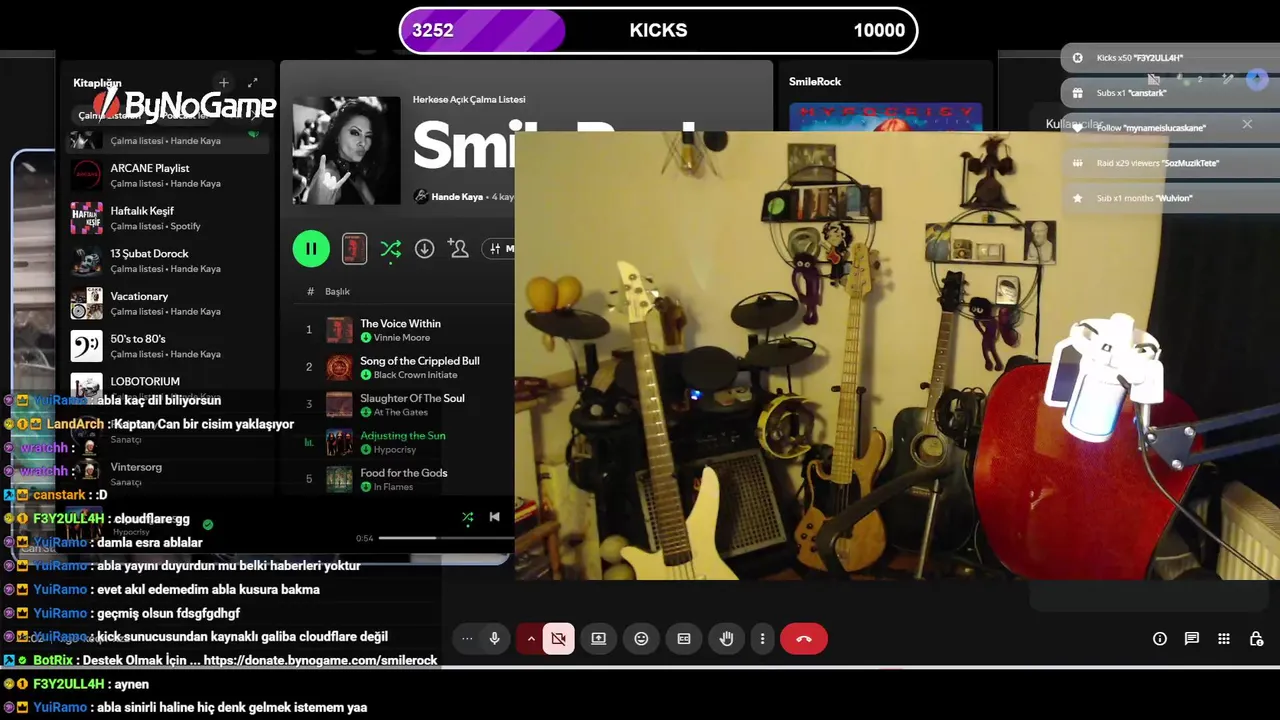Viewport: 1280px width, 720px height.
Task: Hang up with the red leave call button
Action: (804, 639)
